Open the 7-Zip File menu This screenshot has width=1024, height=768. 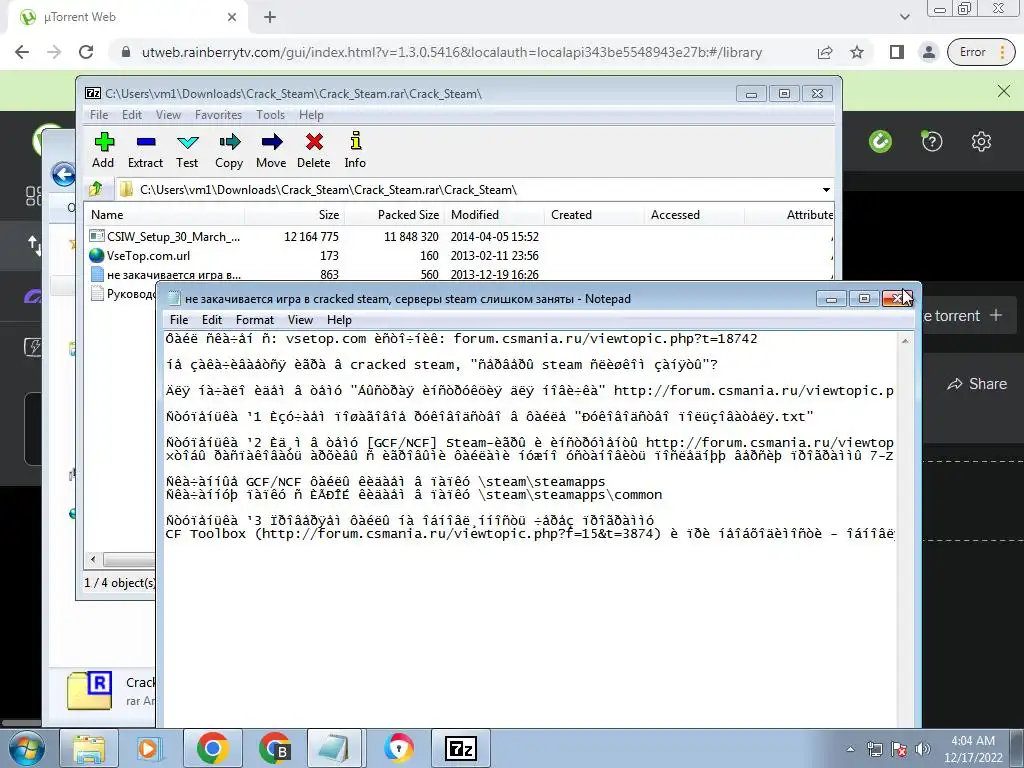99,115
